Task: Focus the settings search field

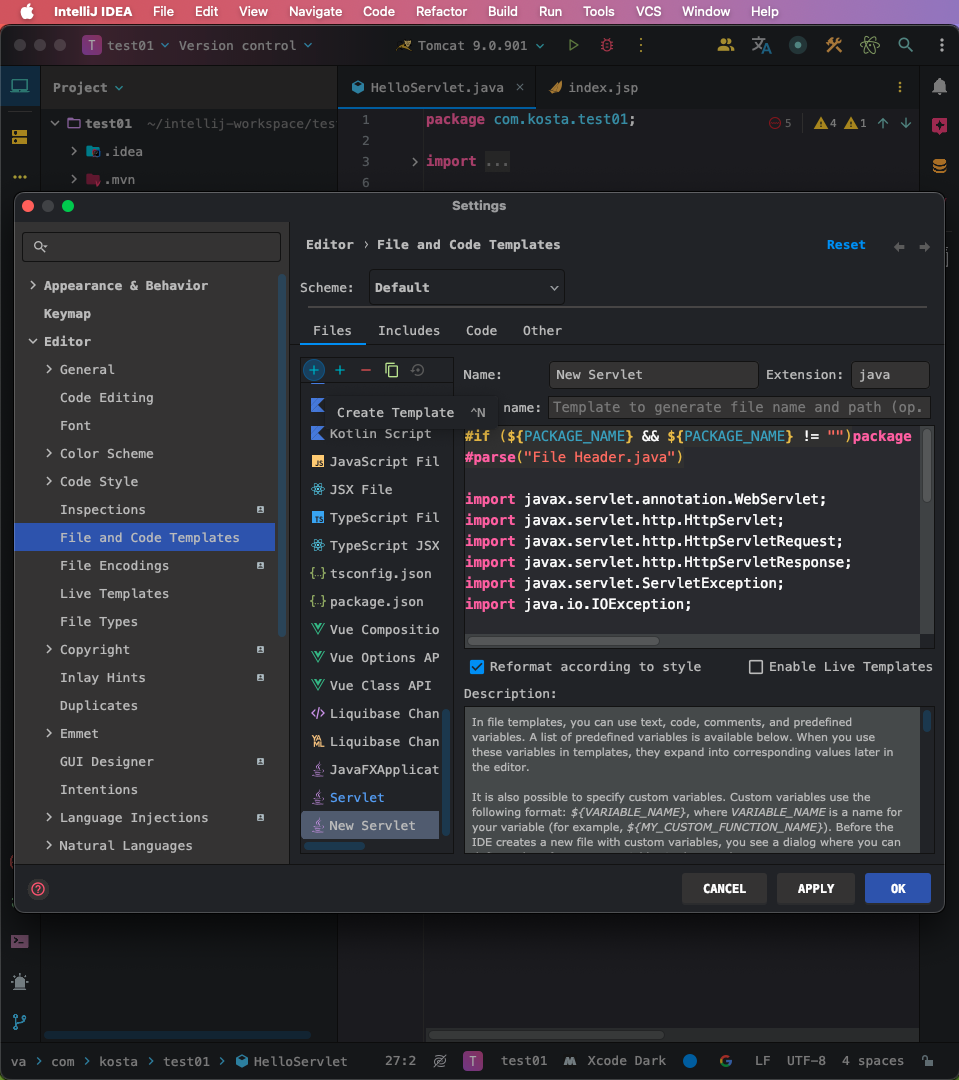Action: pyautogui.click(x=152, y=247)
